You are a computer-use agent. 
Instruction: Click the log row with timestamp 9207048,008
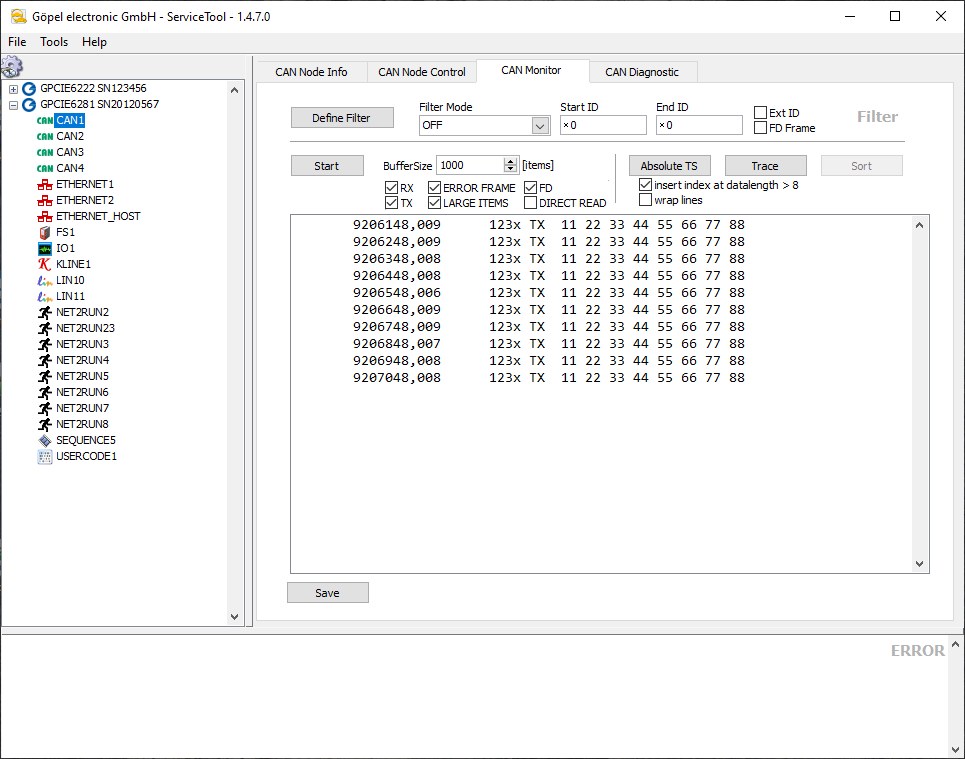(x=548, y=377)
